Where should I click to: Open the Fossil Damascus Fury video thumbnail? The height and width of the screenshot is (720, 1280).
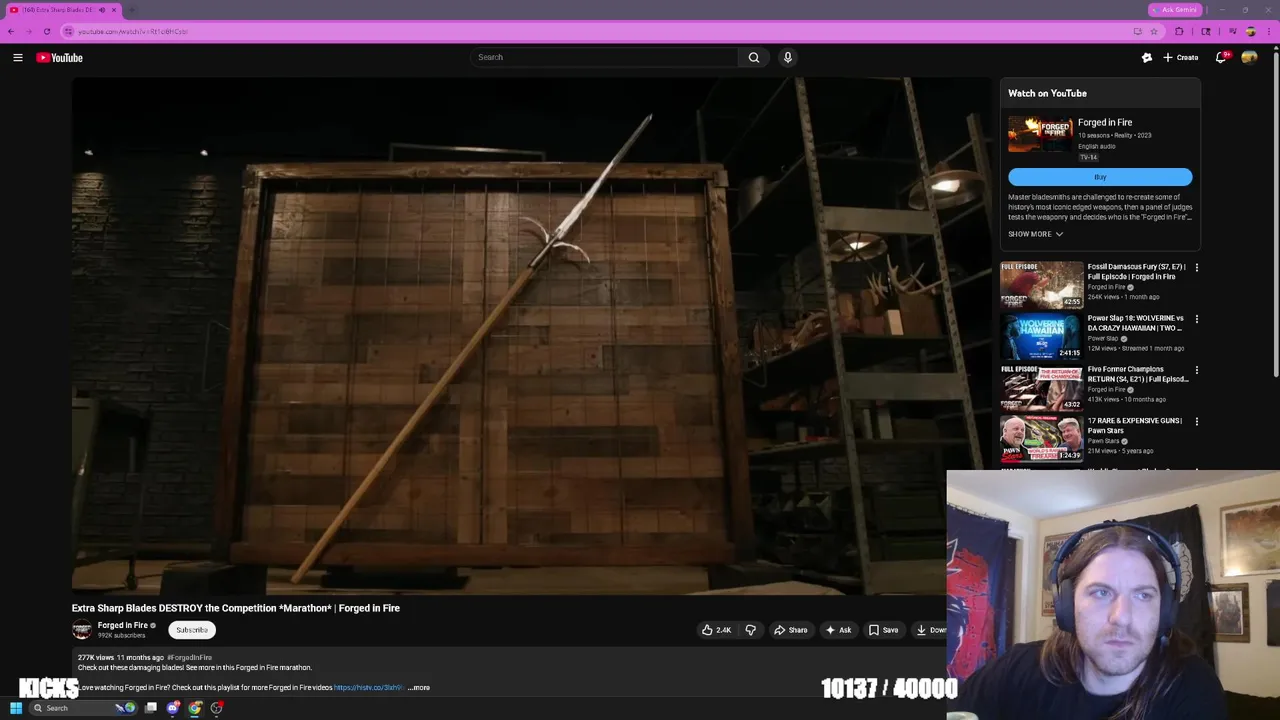pos(1041,286)
